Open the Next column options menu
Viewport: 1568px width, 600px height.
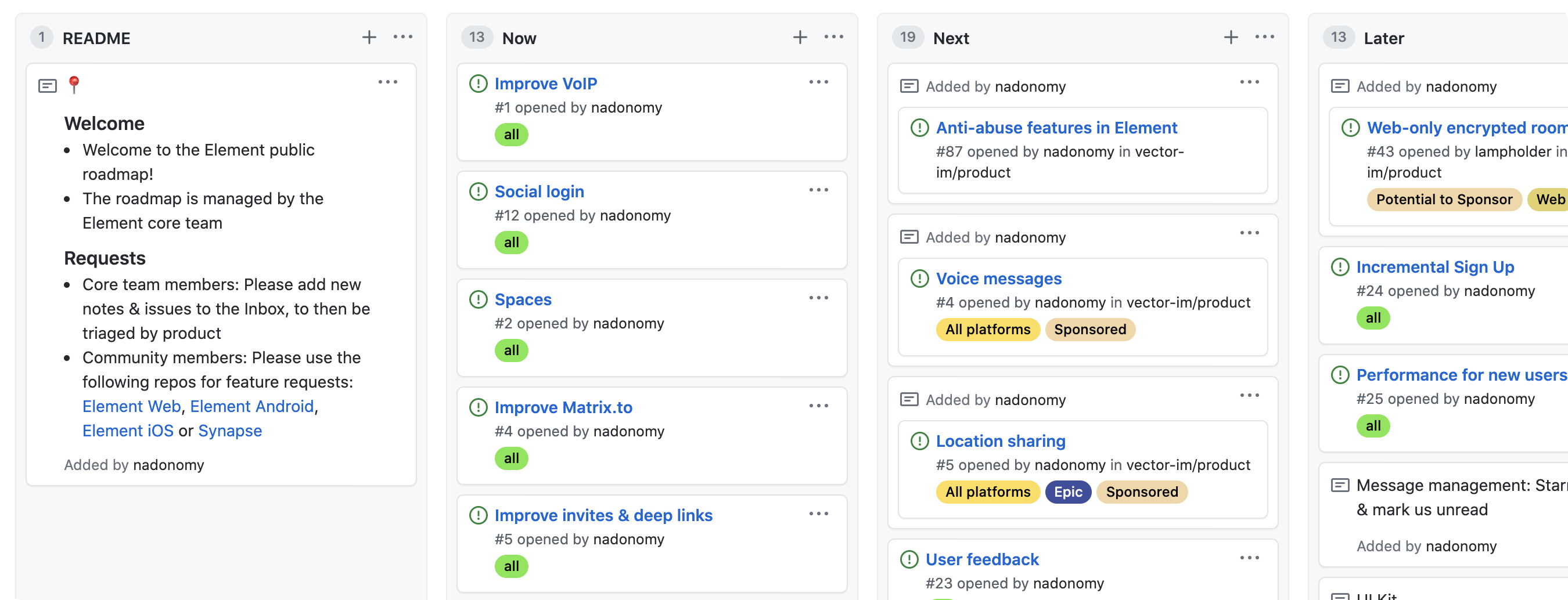click(x=1265, y=38)
